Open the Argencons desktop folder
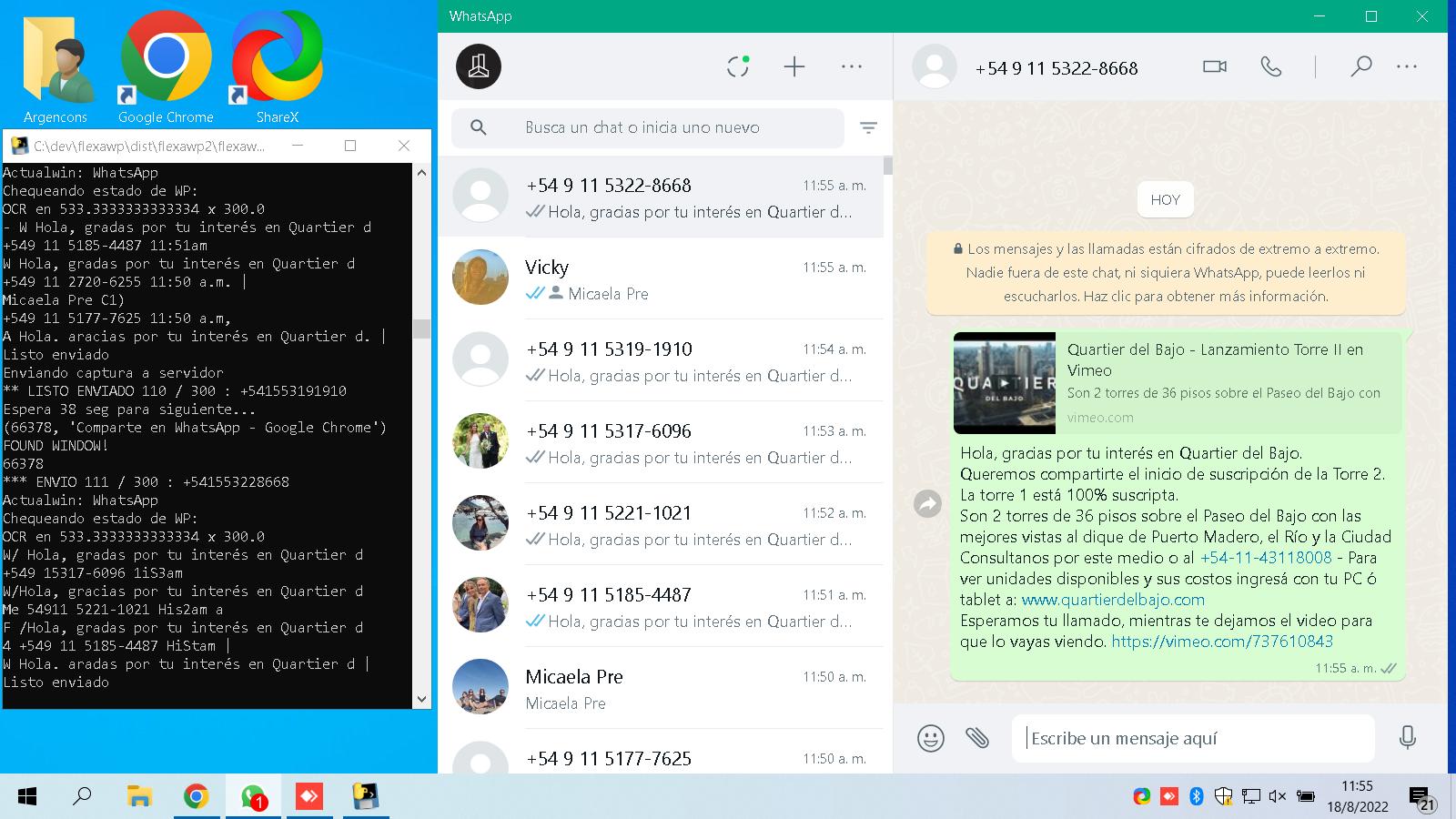This screenshot has height=819, width=1456. click(x=56, y=68)
